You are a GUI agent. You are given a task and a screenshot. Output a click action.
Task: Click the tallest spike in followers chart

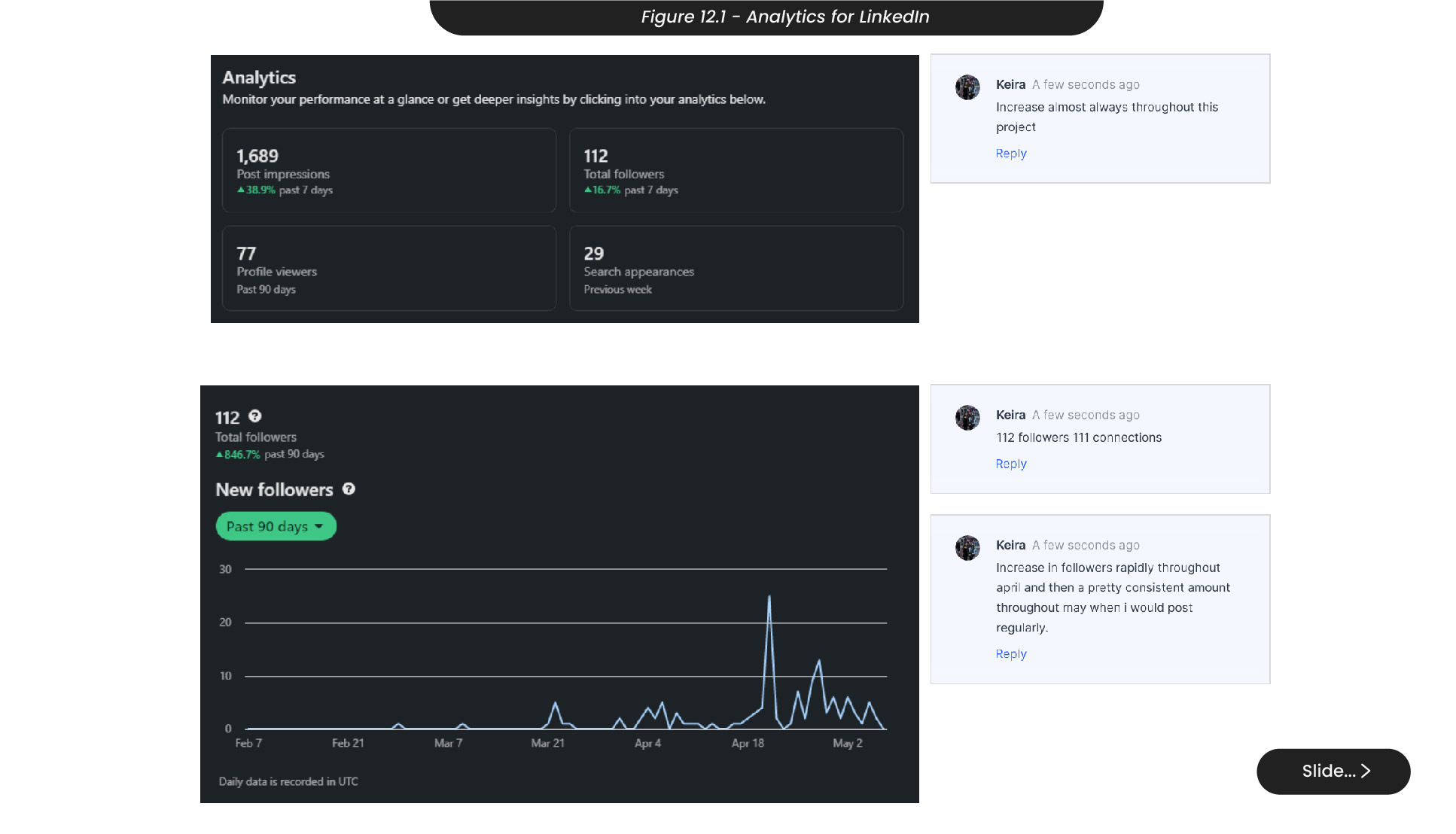point(769,598)
